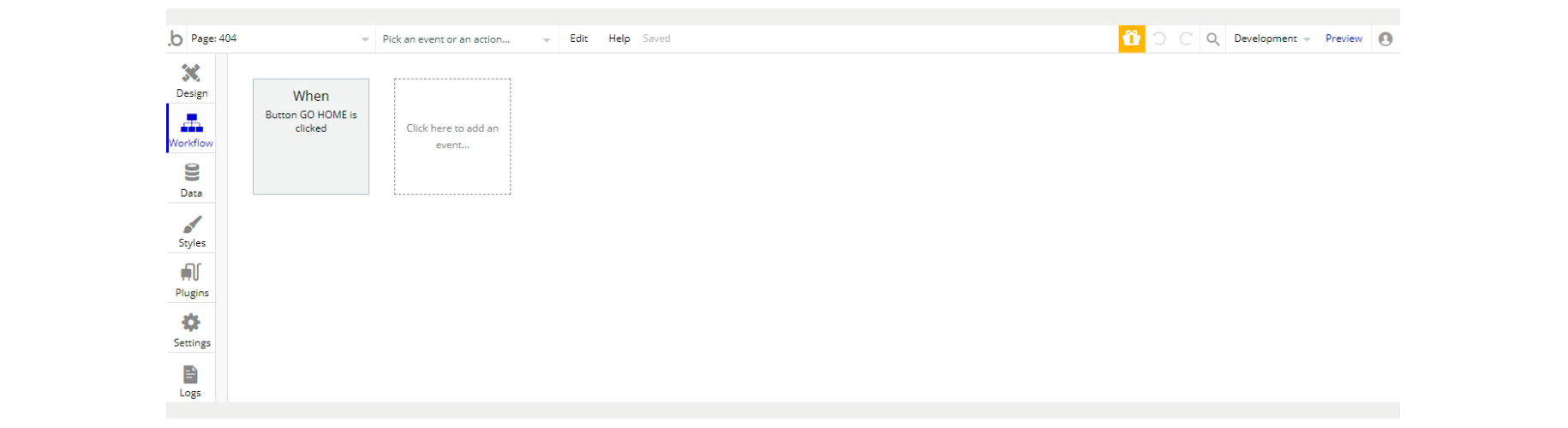This screenshot has width=1568, height=428.
Task: Open the Design tab
Action: (x=191, y=80)
